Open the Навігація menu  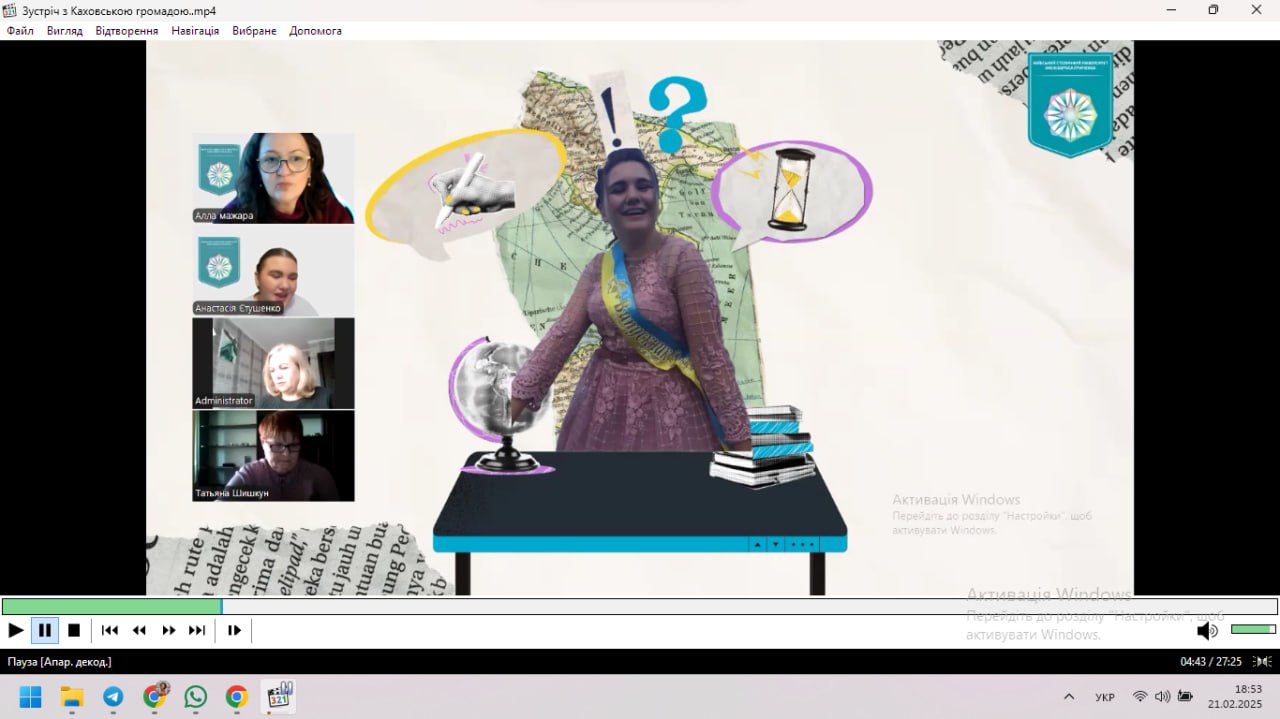195,31
